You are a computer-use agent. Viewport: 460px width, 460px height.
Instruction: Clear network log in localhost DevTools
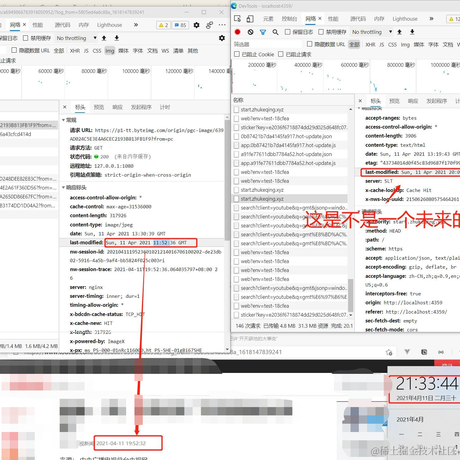pos(250,32)
